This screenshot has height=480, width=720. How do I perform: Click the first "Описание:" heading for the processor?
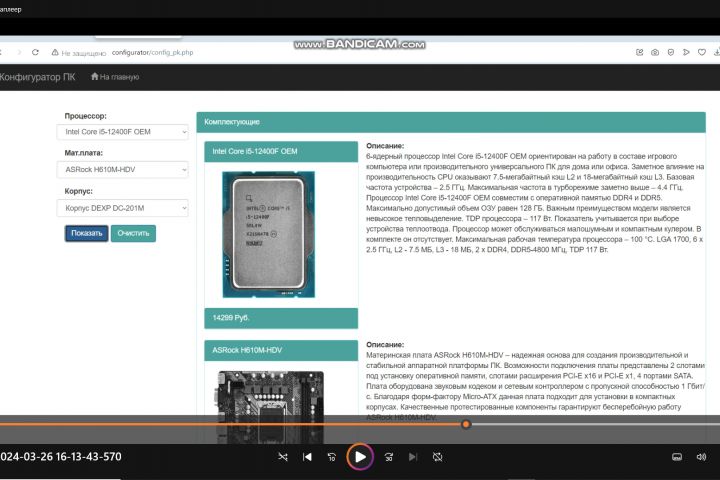[x=385, y=146]
